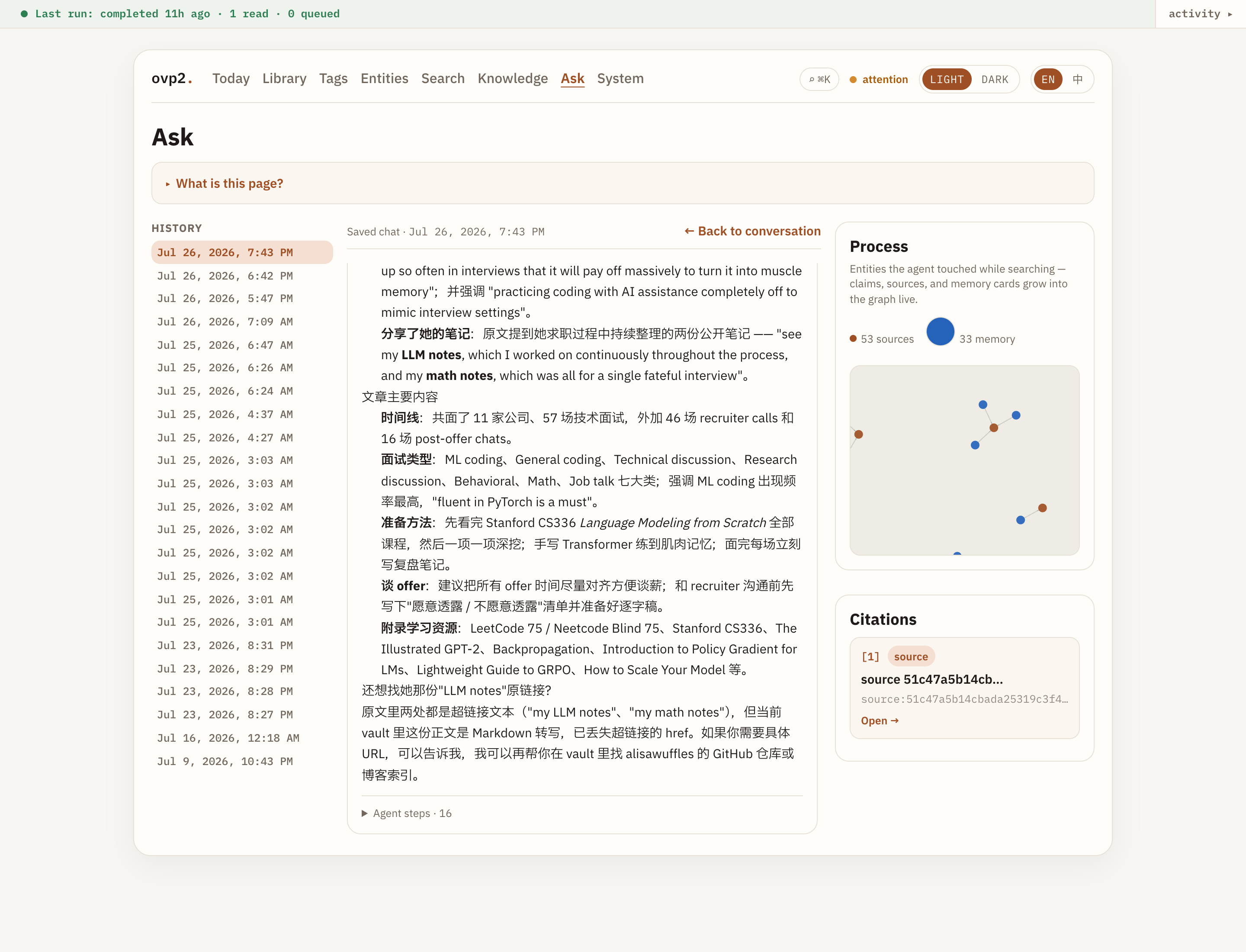Click the topmost blue graph node
The image size is (1246, 952).
[x=983, y=405]
